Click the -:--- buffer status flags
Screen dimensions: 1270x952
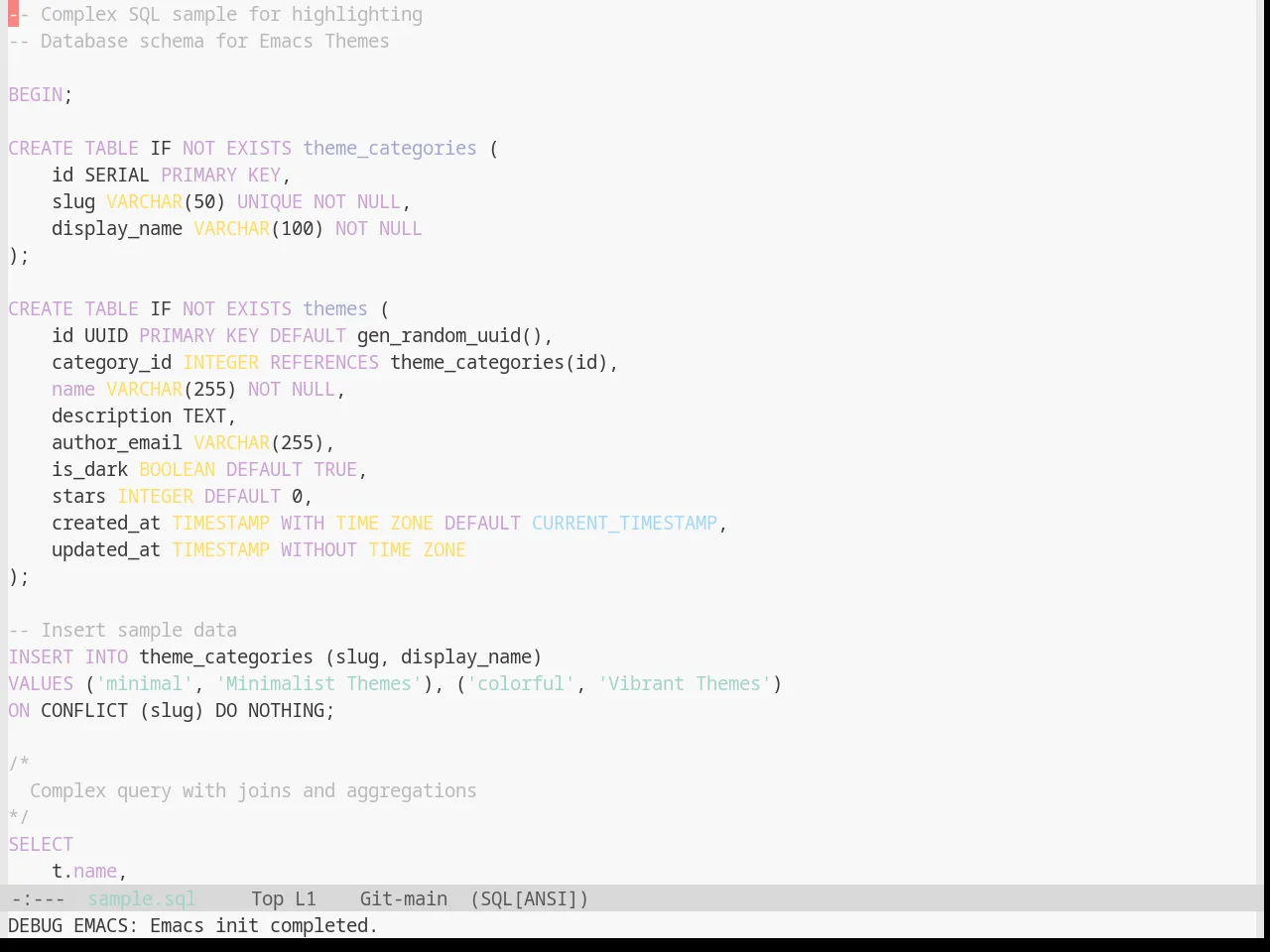38,898
